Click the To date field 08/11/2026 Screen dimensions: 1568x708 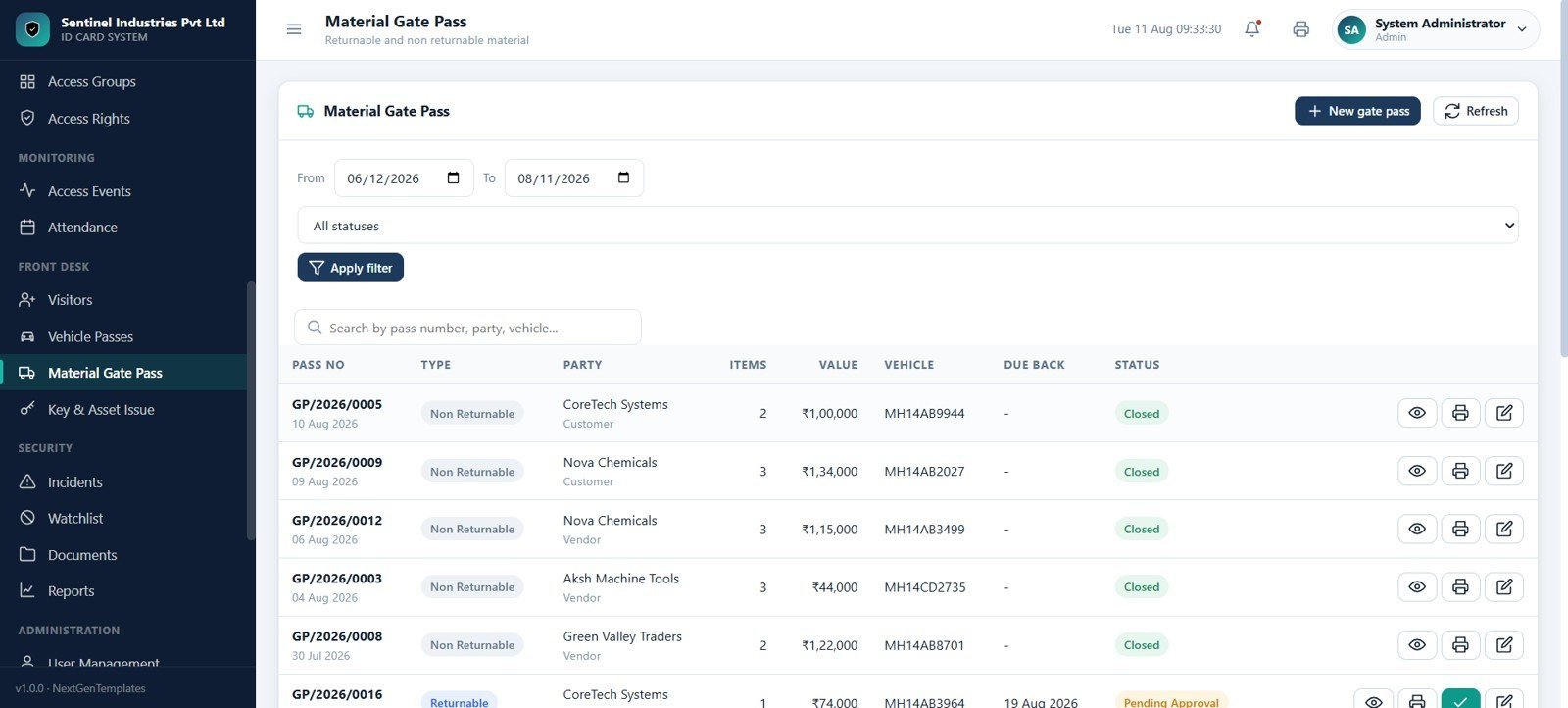[574, 178]
